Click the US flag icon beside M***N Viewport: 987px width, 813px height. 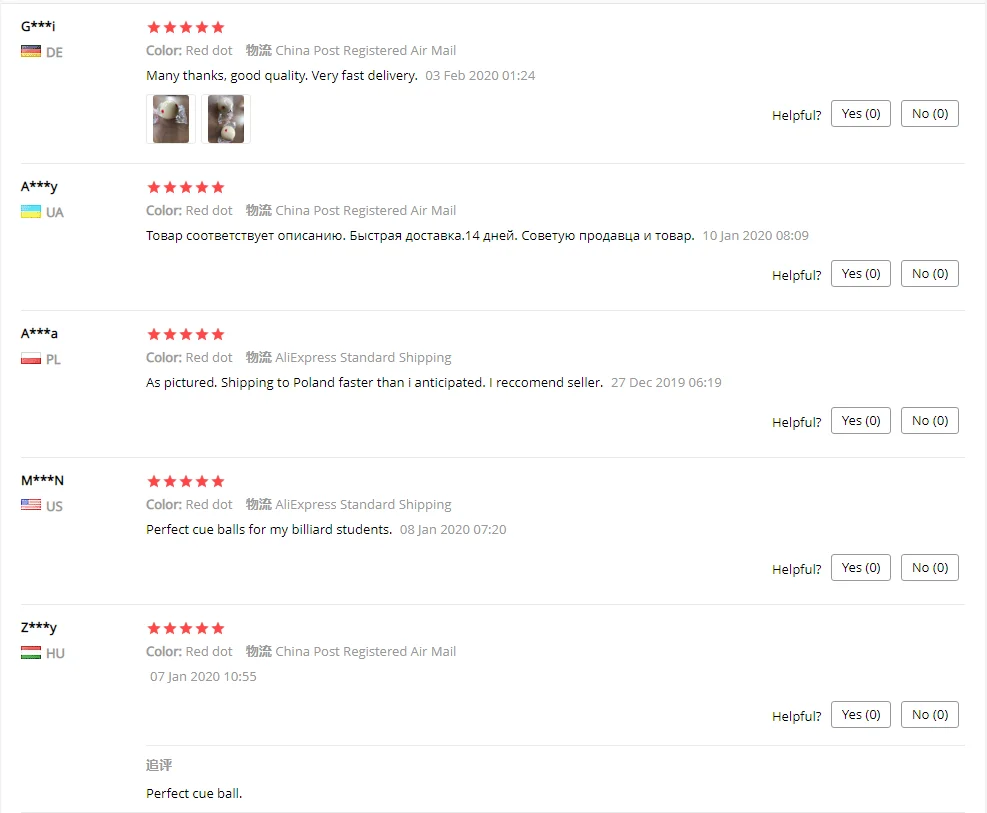31,505
